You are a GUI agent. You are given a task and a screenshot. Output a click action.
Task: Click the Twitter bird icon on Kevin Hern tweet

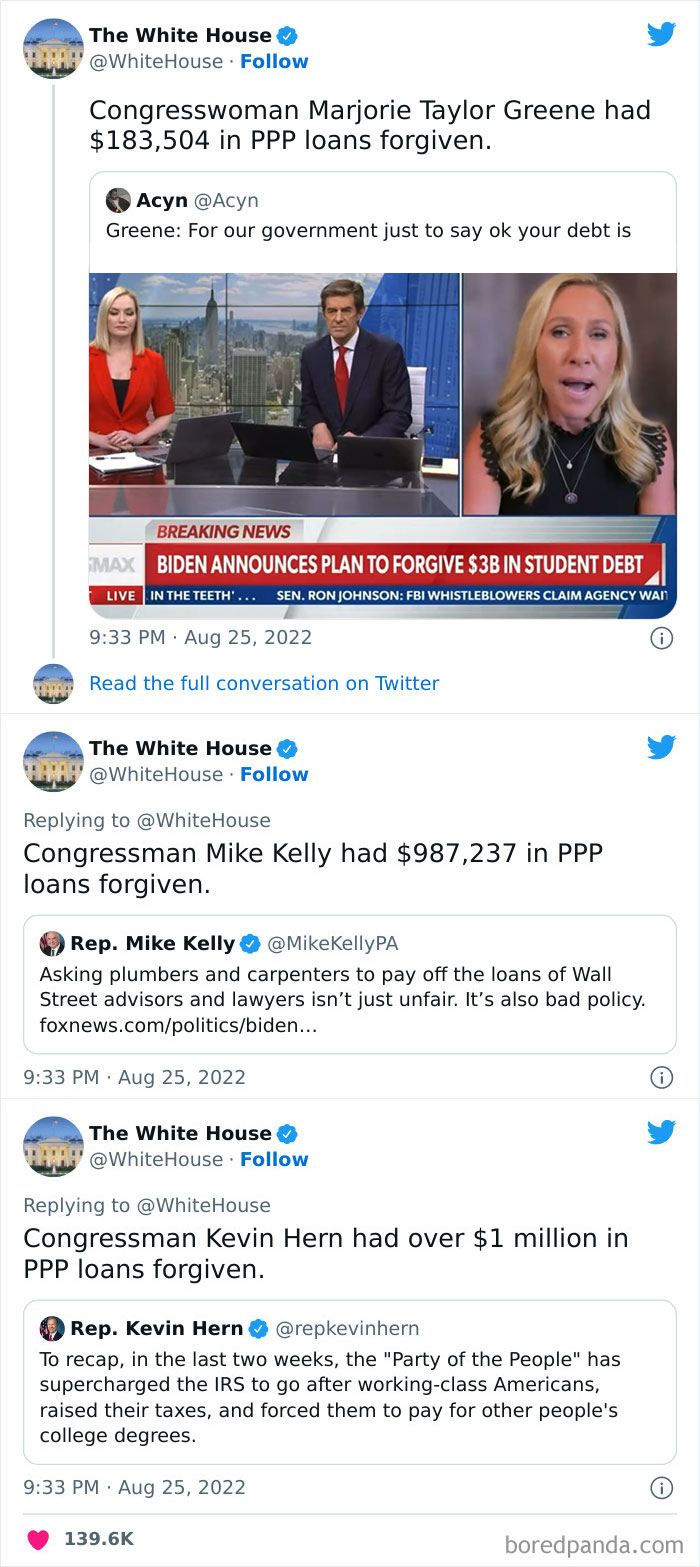click(661, 1132)
